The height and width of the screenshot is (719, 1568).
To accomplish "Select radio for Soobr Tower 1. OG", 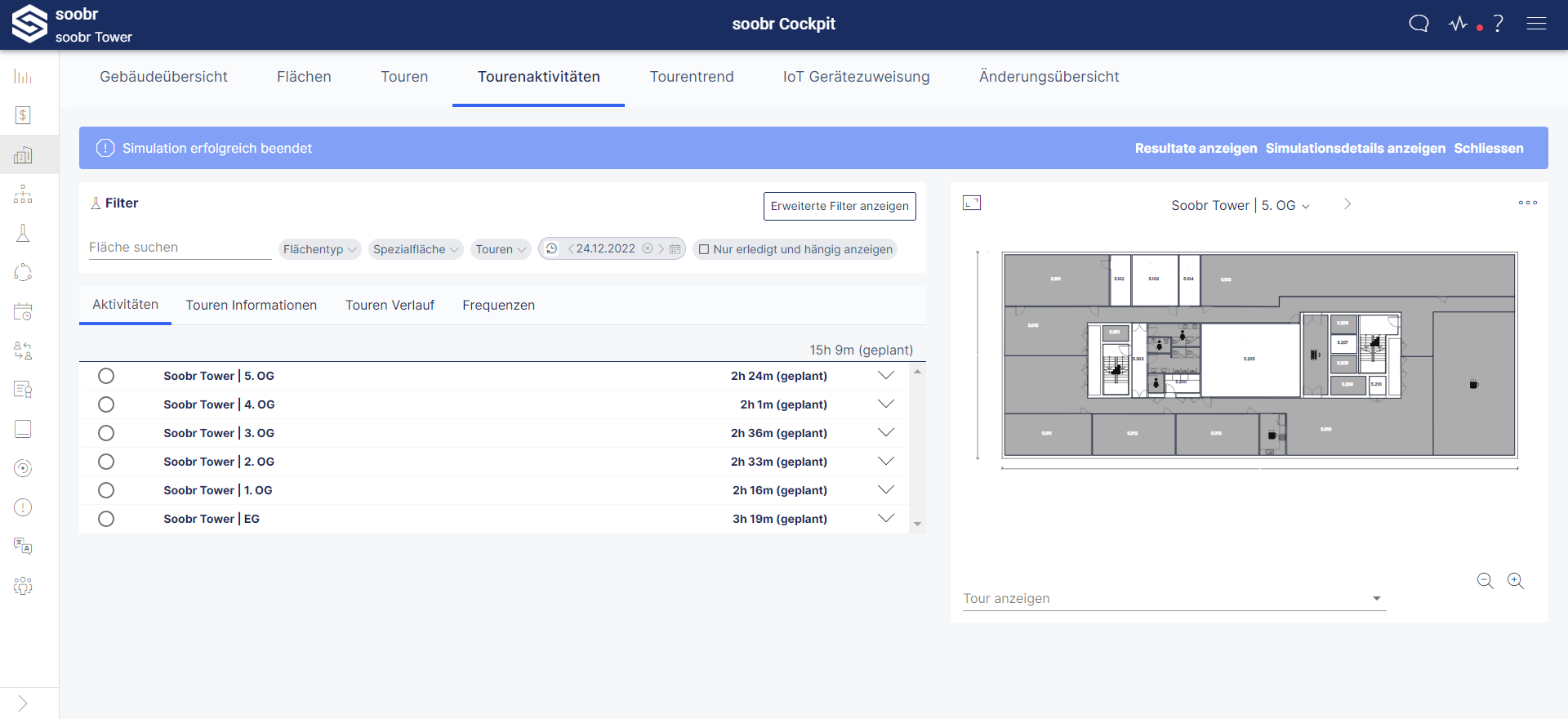I will coord(106,490).
